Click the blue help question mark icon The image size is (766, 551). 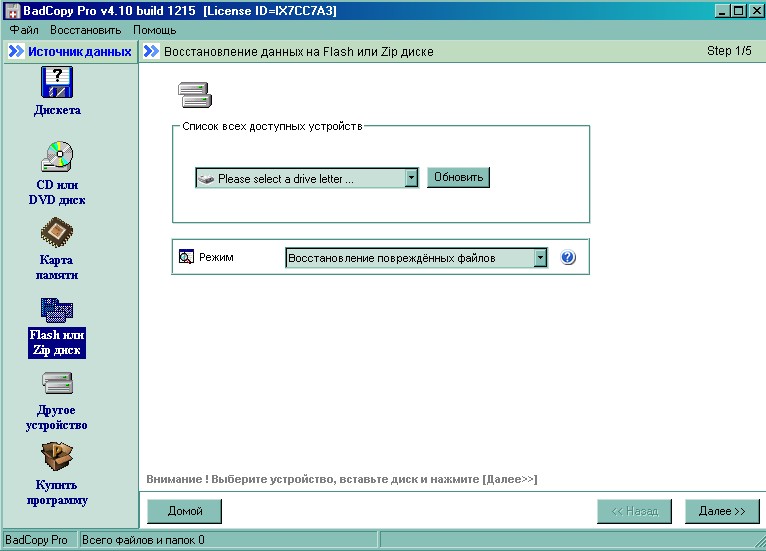coord(568,257)
